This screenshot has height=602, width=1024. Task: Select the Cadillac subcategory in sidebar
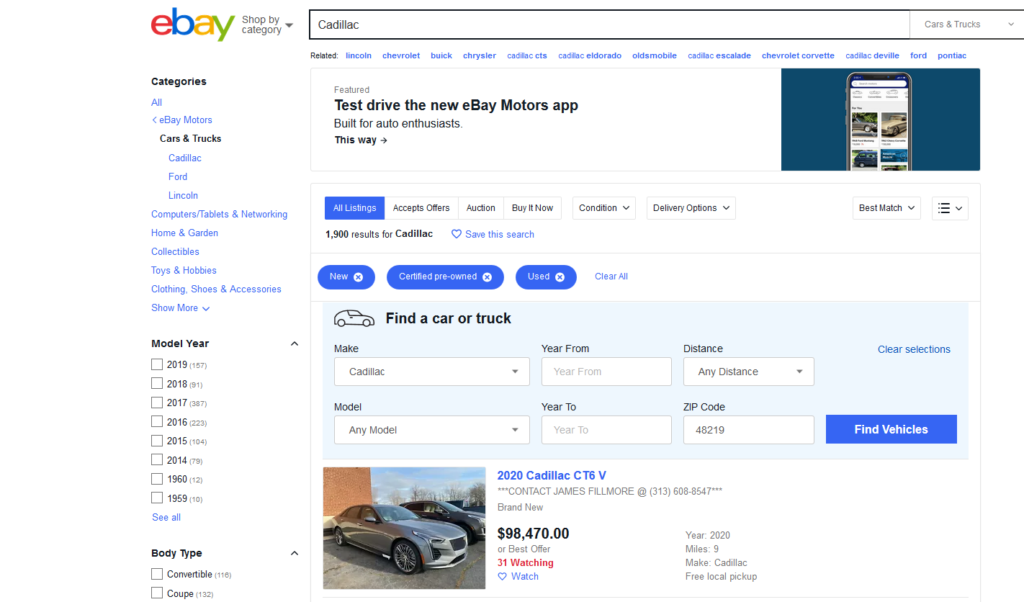[x=185, y=158]
